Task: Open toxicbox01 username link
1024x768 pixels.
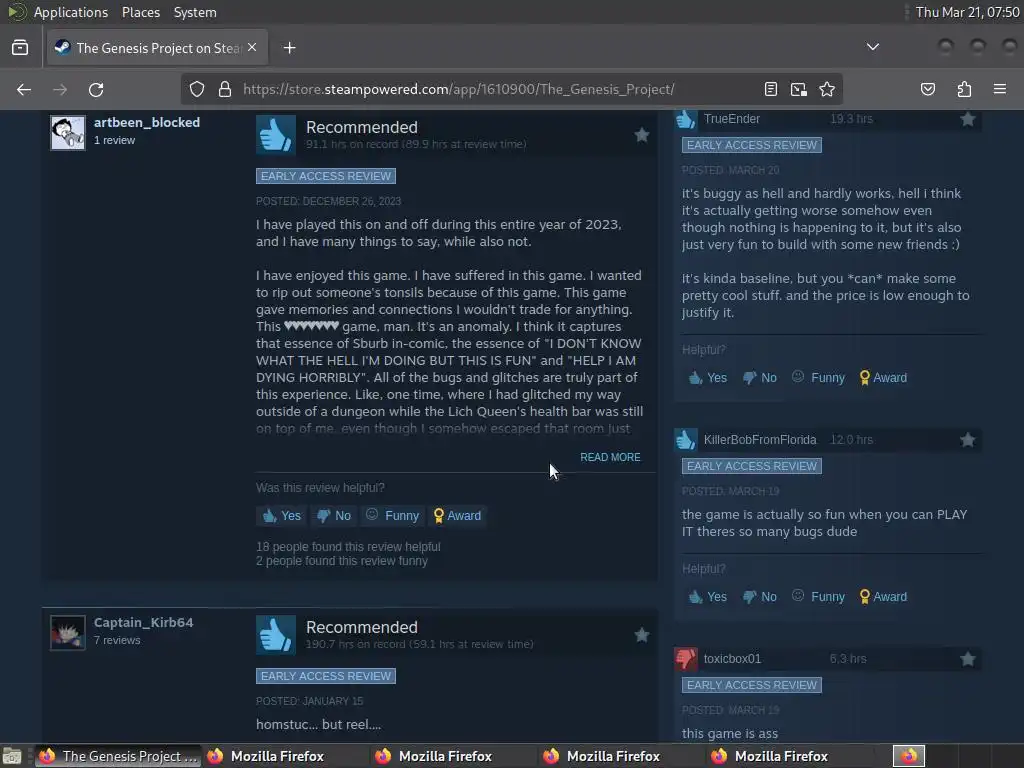Action: coord(732,659)
